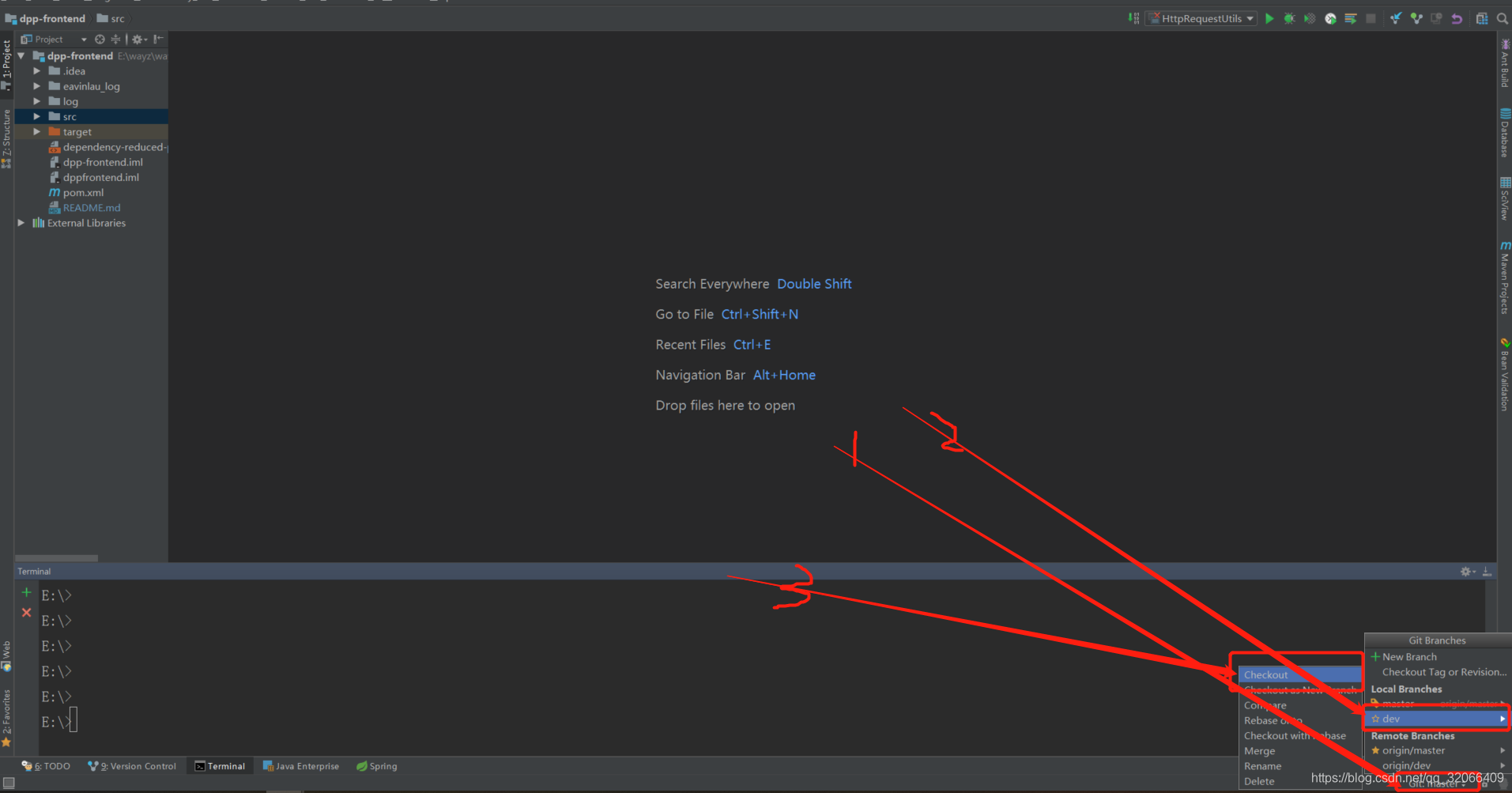Click src breadcrumb in navigation bar
The width and height of the screenshot is (1512, 793).
point(111,18)
